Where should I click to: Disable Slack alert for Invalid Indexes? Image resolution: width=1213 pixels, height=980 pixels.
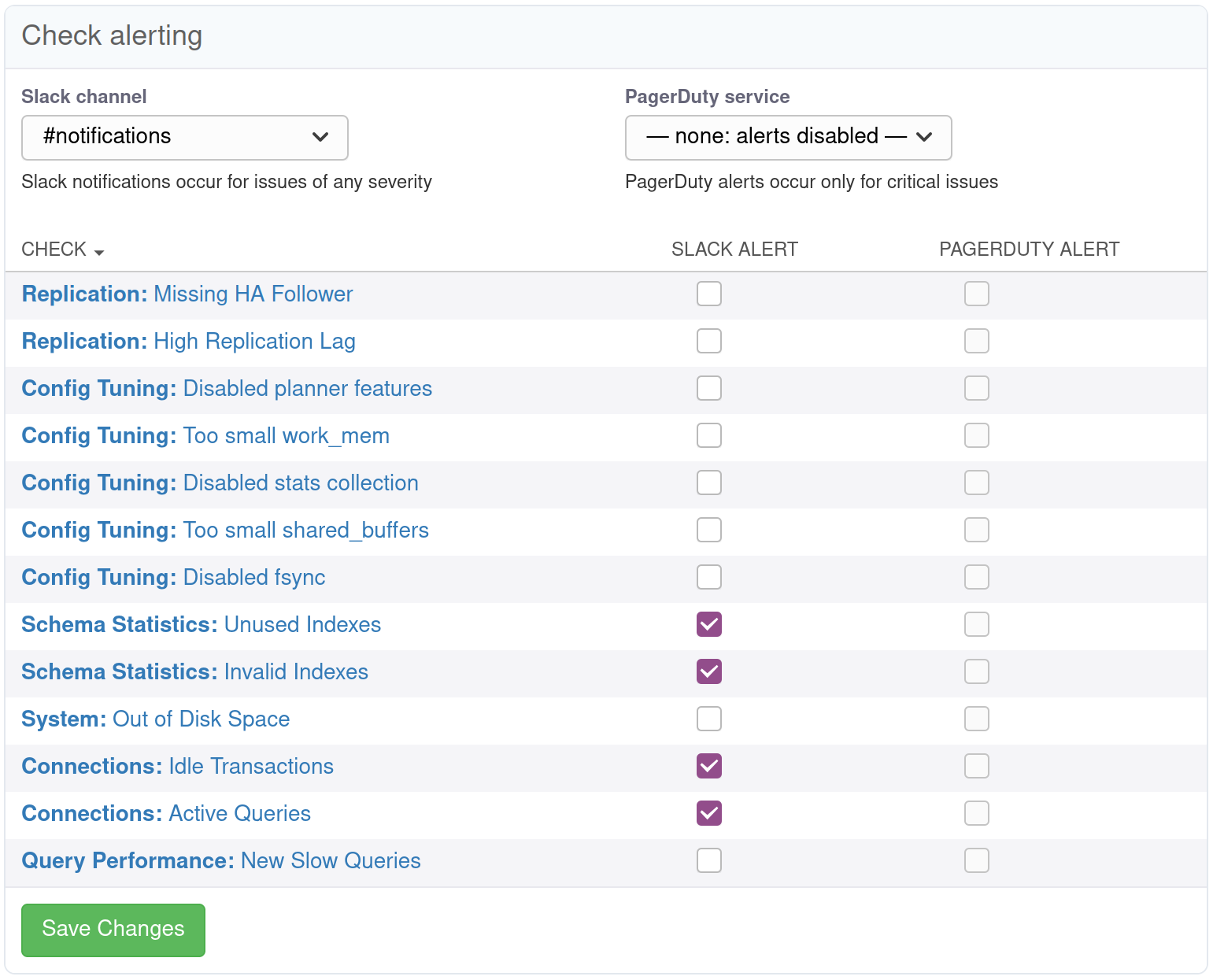(709, 671)
